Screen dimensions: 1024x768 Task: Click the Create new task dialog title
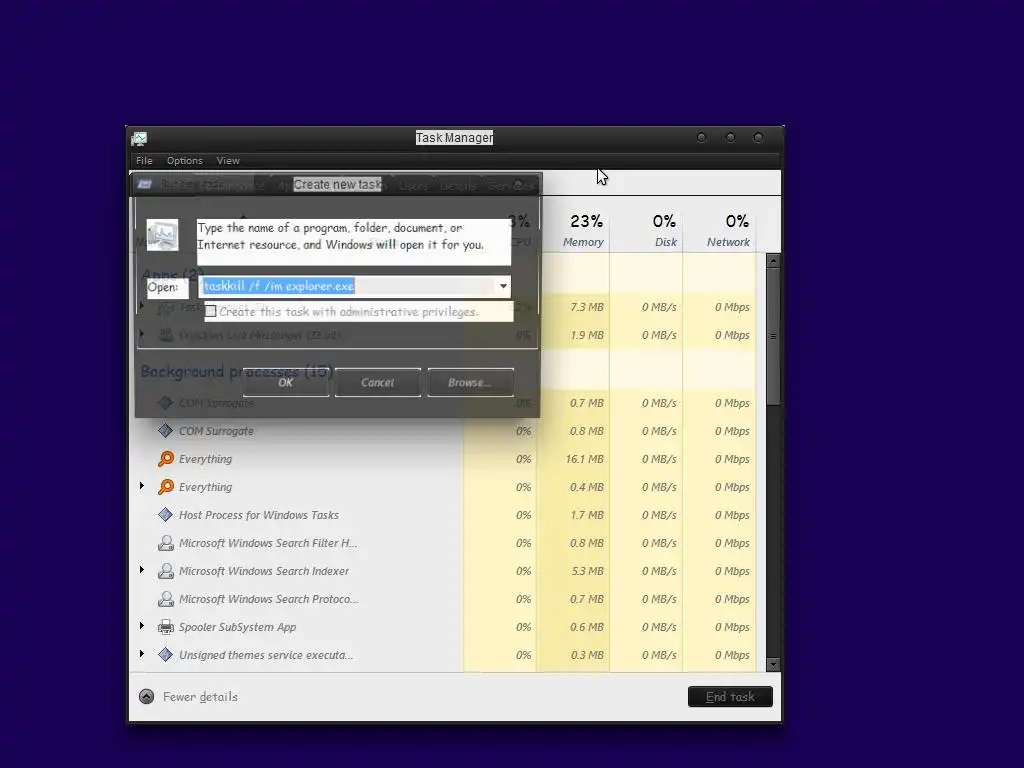(338, 185)
